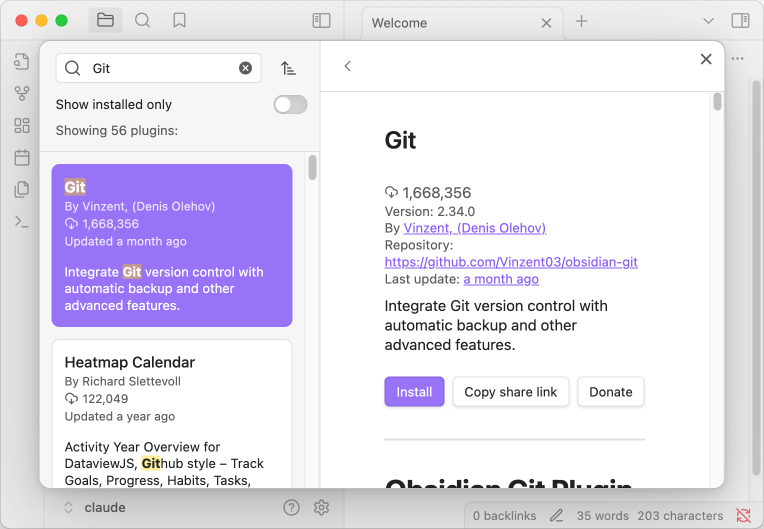Click the Install button
This screenshot has width=764, height=529.
pos(414,392)
